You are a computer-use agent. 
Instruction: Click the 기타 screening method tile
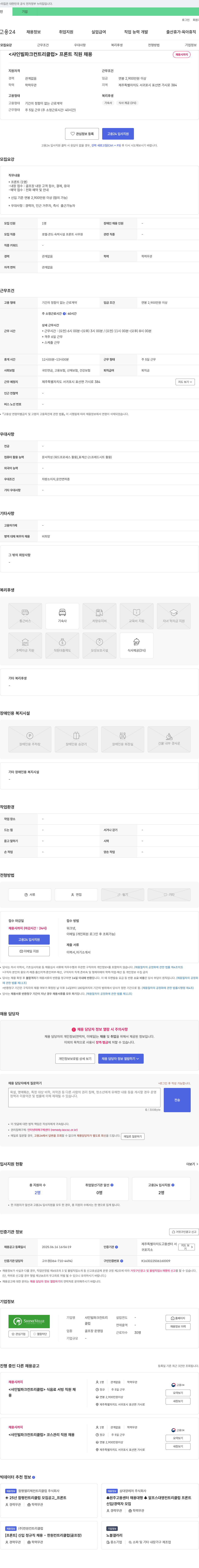(x=169, y=895)
